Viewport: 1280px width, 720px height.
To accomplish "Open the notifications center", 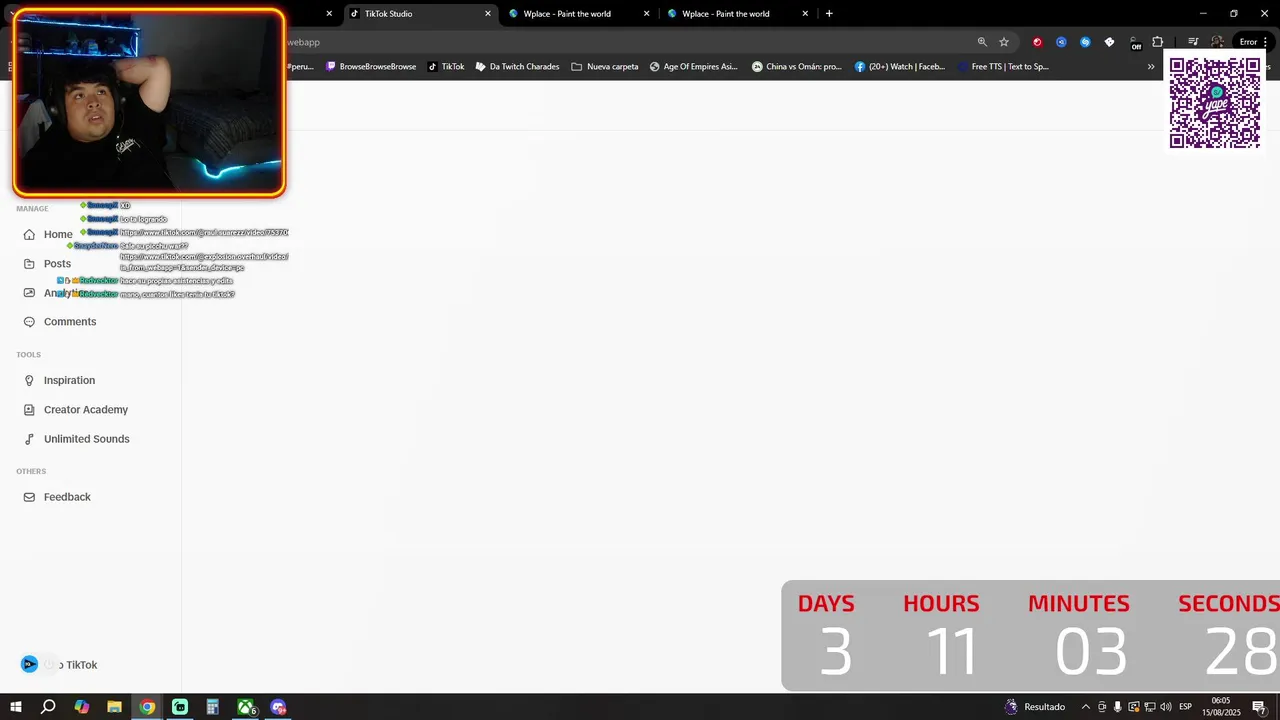I will tap(1259, 707).
